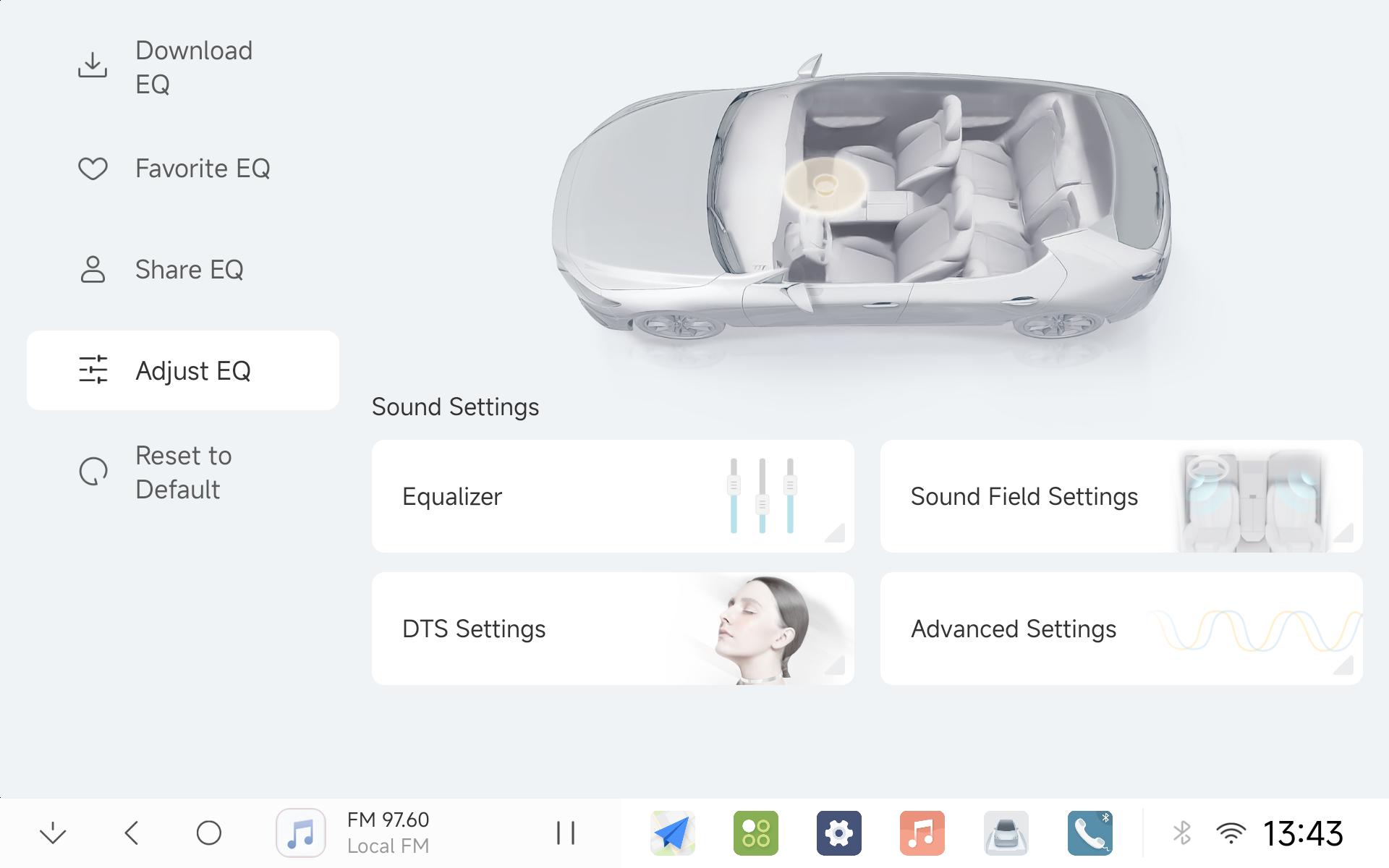Open the Bluetooth phone app

(x=1090, y=833)
